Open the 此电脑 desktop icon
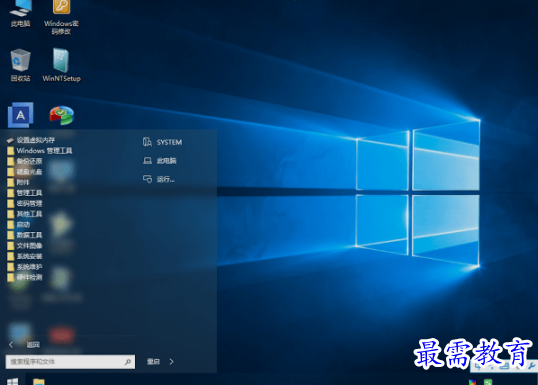This screenshot has width=538, height=385. (x=21, y=13)
